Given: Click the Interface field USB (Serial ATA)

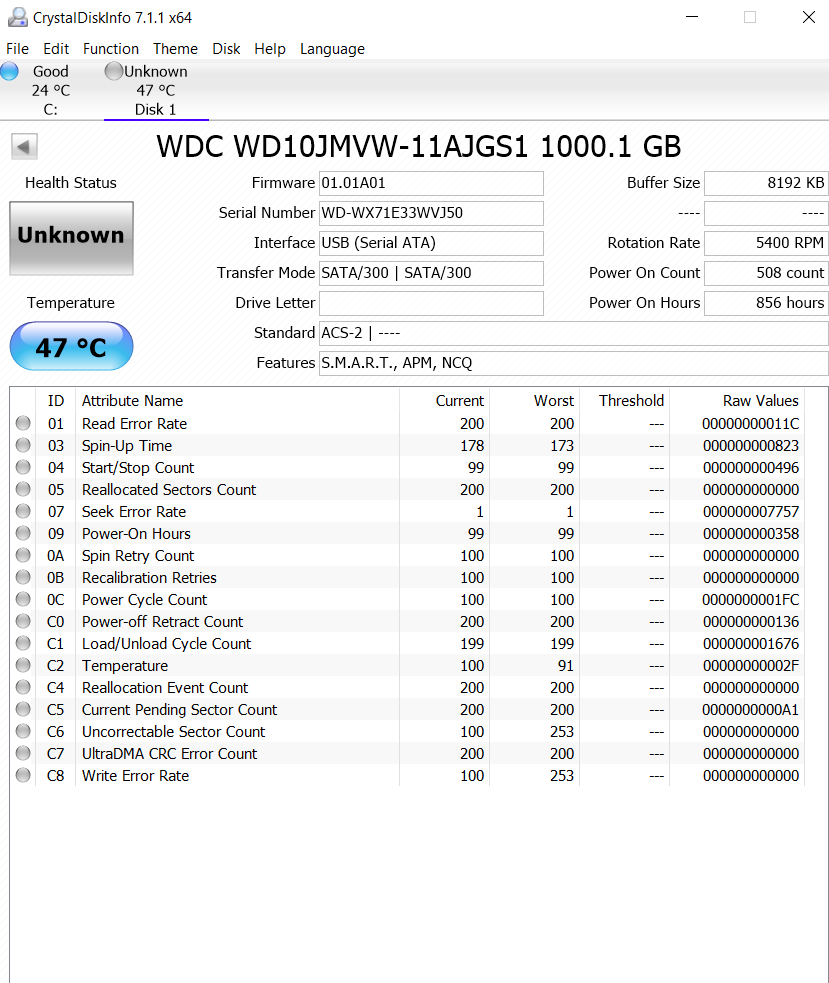Looking at the screenshot, I should [431, 243].
